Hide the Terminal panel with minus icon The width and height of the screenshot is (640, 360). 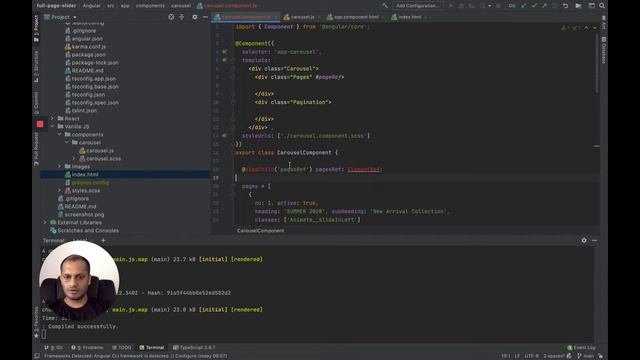tap(595, 240)
